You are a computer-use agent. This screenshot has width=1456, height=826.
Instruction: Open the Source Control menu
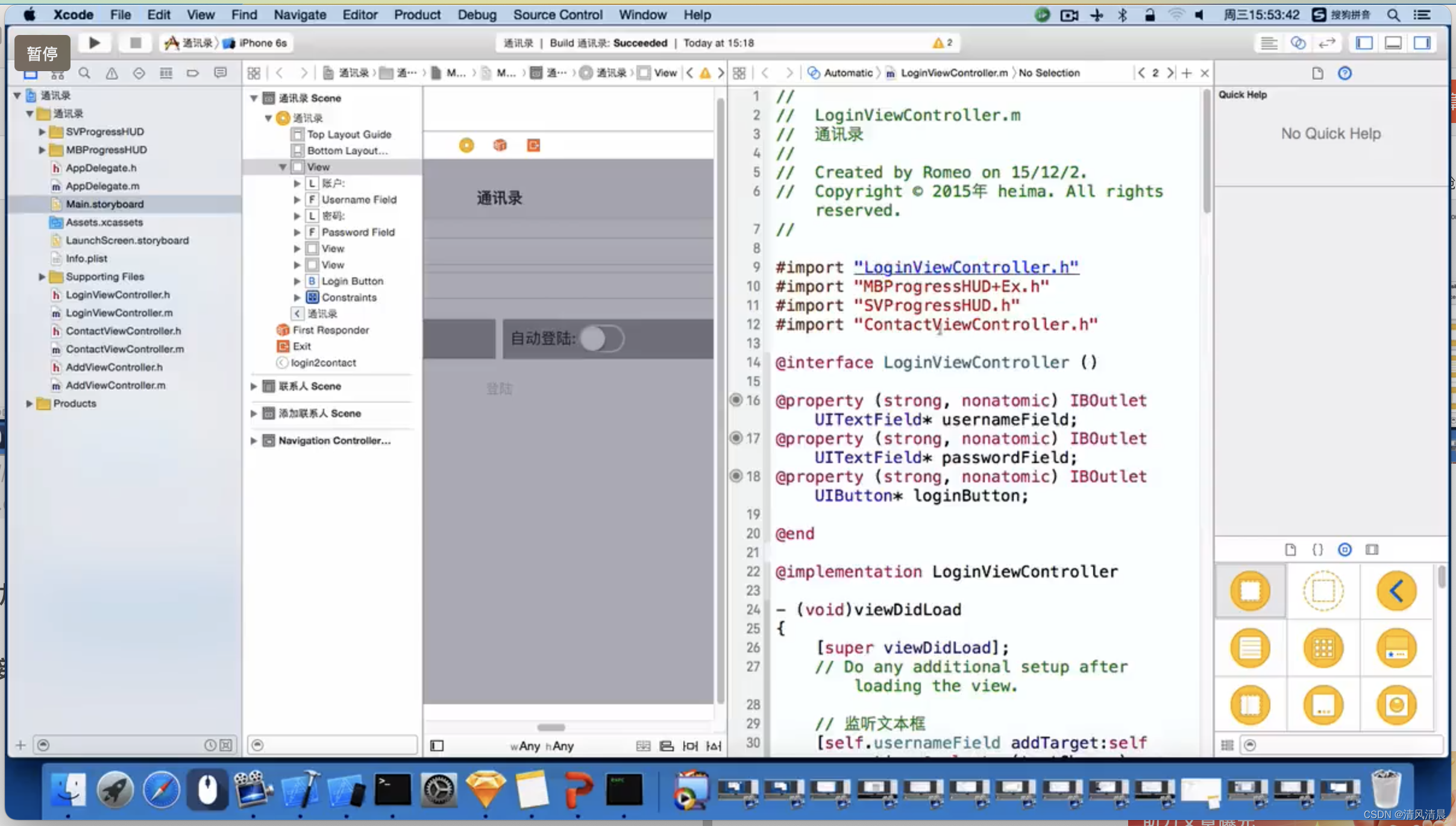tap(557, 14)
